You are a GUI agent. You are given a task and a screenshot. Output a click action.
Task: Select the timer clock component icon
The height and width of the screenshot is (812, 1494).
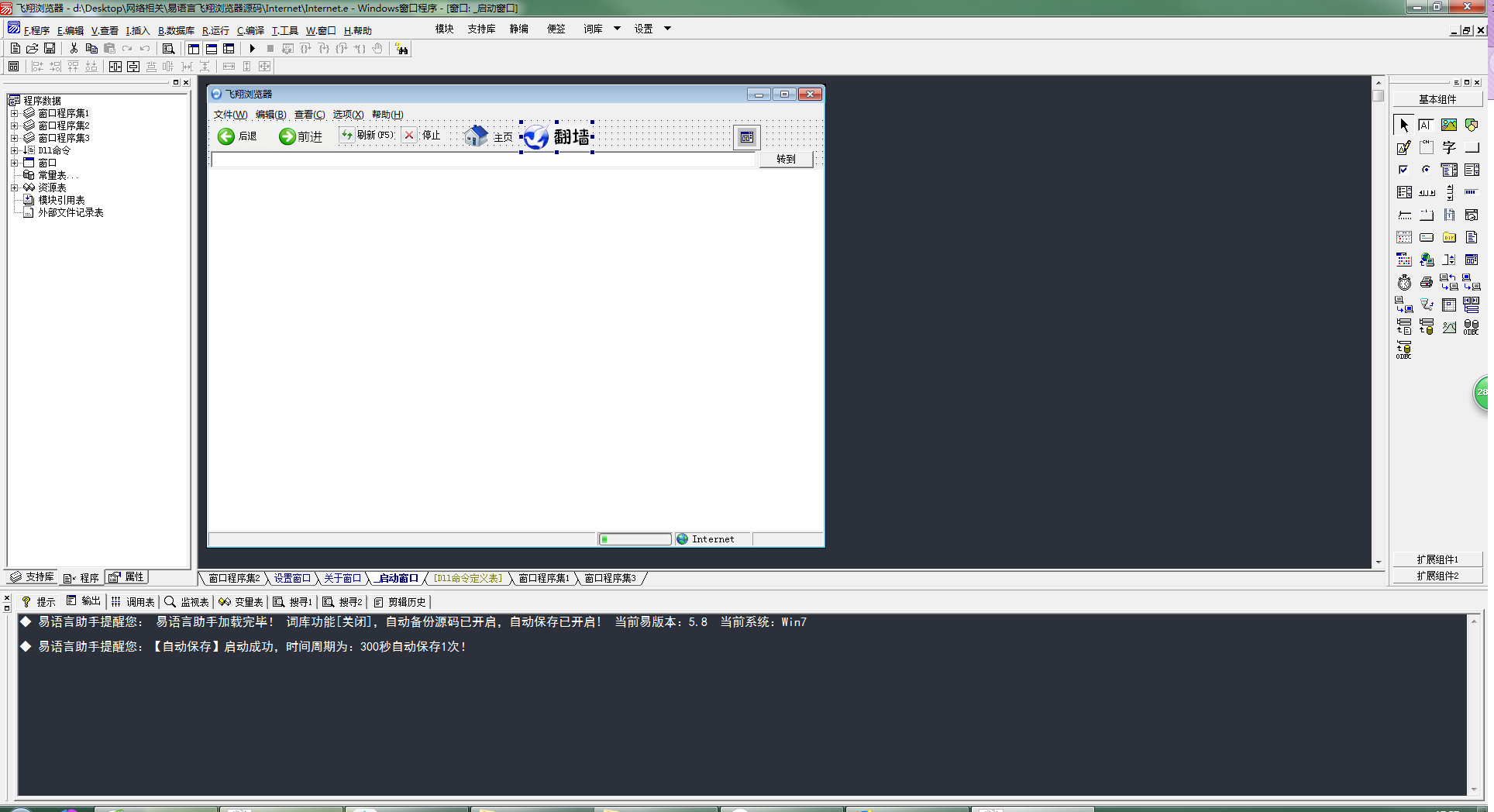tap(1403, 282)
